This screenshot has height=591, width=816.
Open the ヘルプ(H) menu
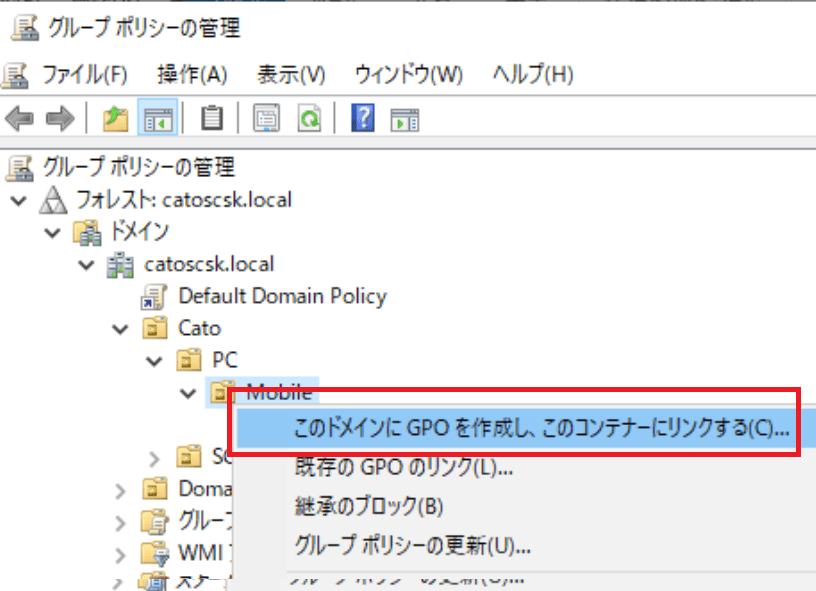pyautogui.click(x=532, y=74)
